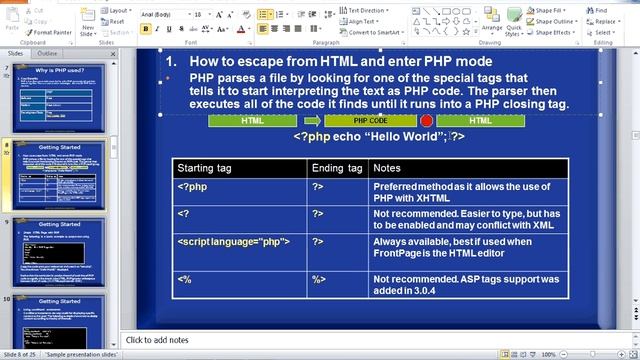Toggle text Shadow formatting
Viewport: 640px width, 360px height.
point(181,29)
